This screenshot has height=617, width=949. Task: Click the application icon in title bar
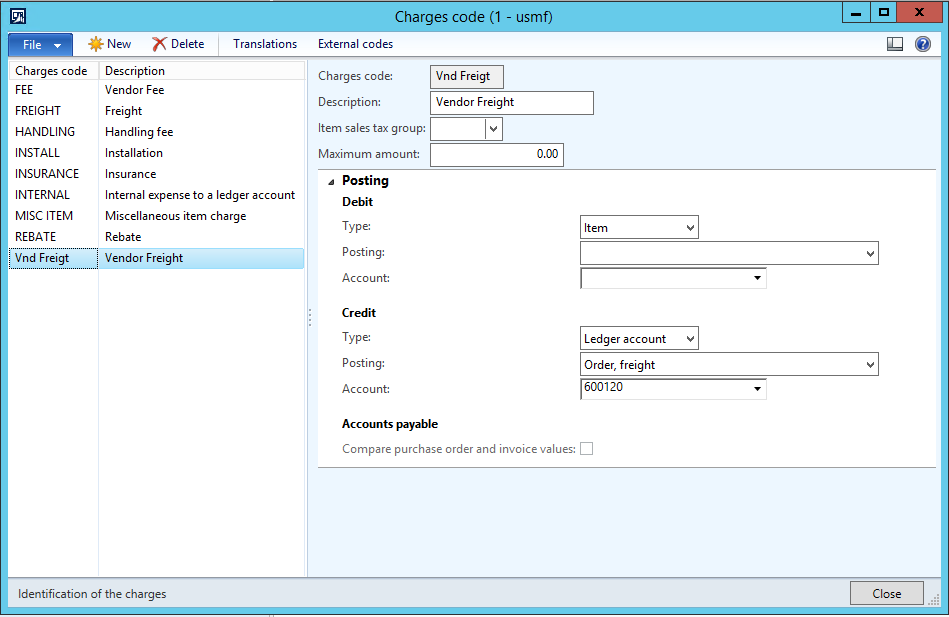click(18, 16)
